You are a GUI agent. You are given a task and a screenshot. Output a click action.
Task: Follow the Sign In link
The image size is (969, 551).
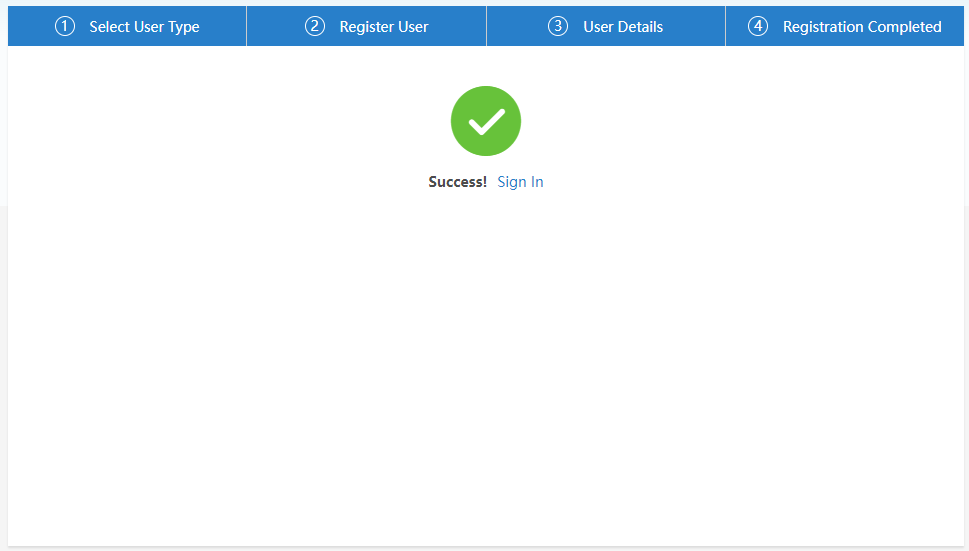coord(520,182)
